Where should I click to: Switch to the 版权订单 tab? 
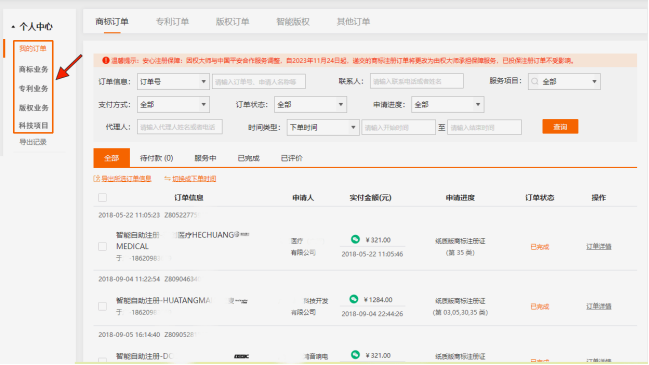pyautogui.click(x=232, y=22)
